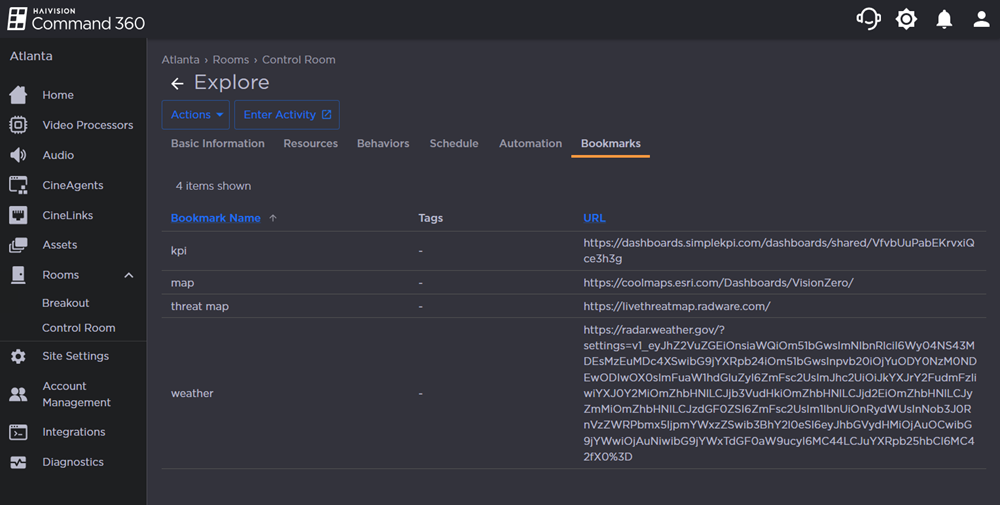Viewport: 1000px width, 505px height.
Task: Open the user profile icon
Action: pos(981,19)
